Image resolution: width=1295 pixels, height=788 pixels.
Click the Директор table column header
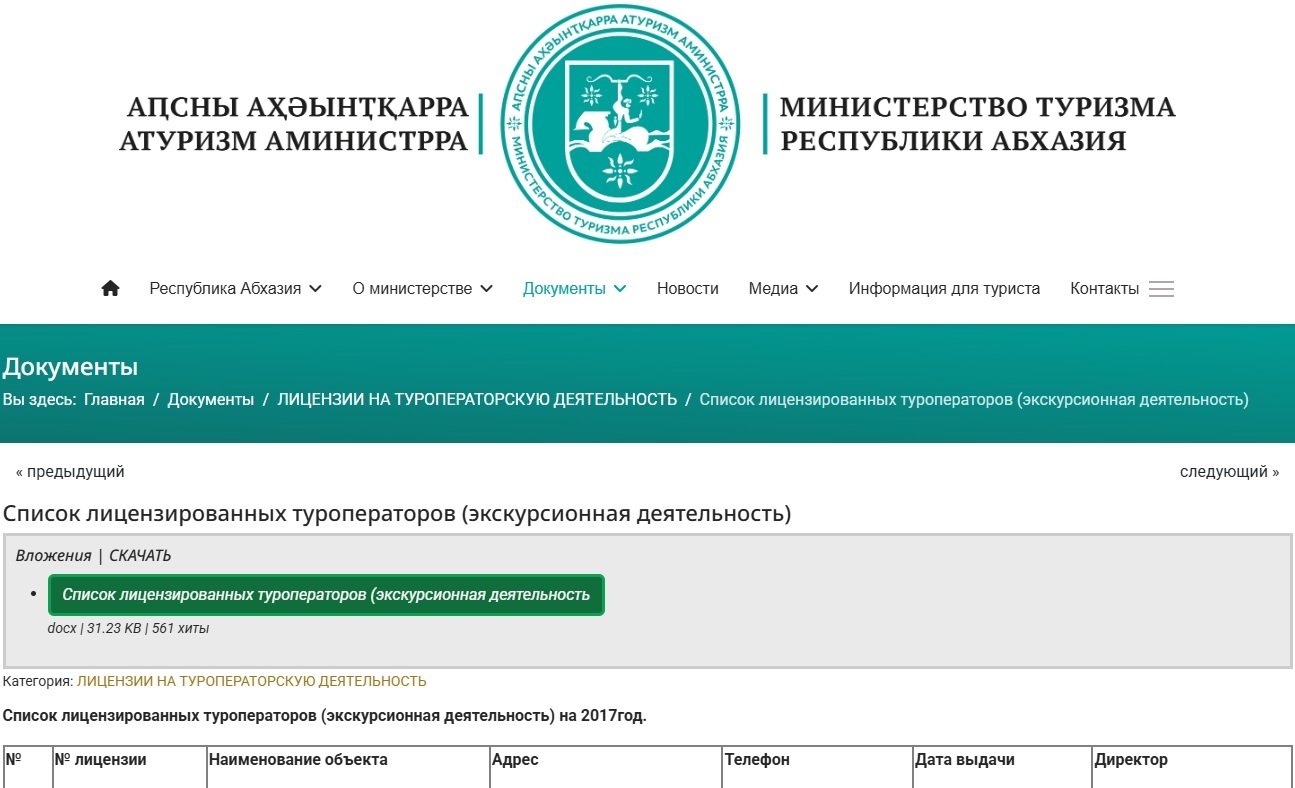(1130, 760)
